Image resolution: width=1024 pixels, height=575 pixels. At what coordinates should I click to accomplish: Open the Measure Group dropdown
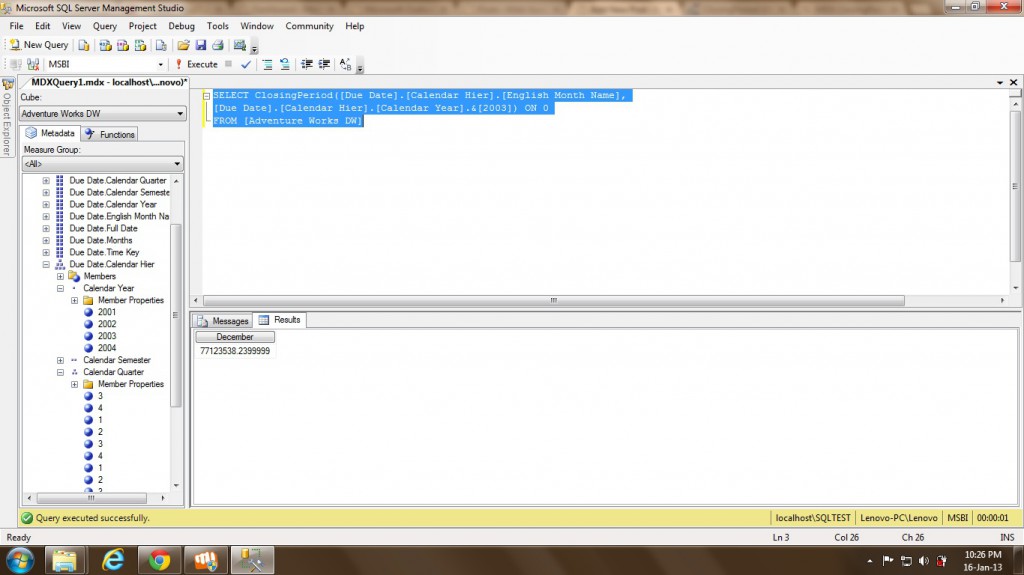point(178,164)
